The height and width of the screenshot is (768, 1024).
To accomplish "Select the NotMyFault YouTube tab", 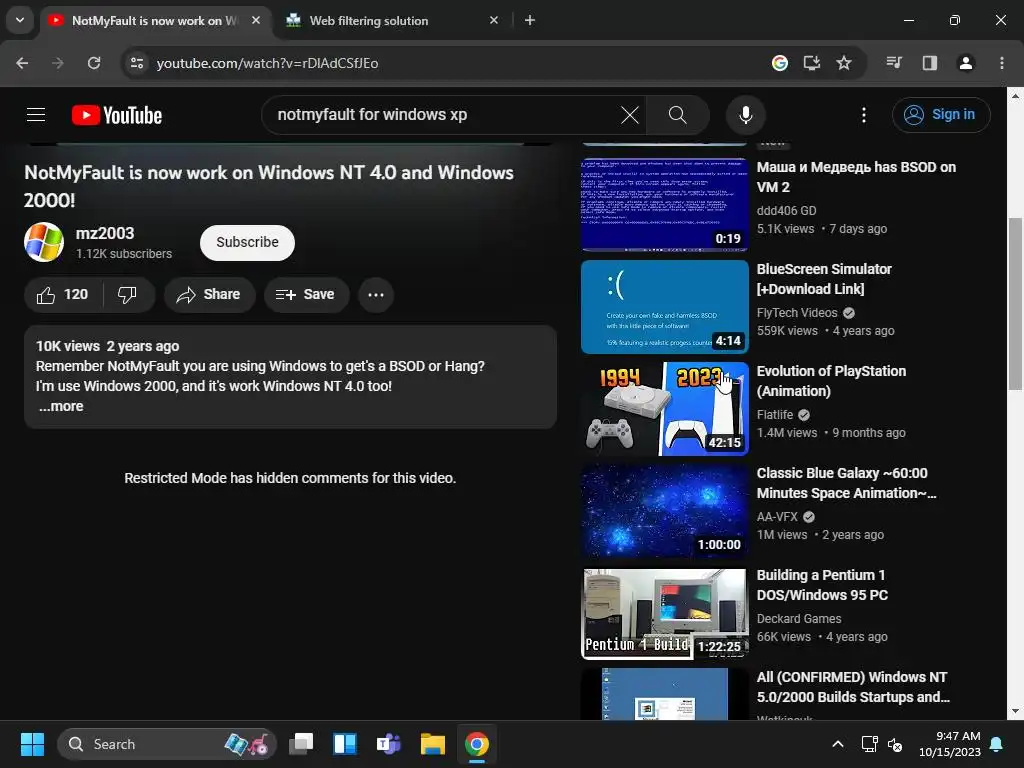I will (155, 20).
